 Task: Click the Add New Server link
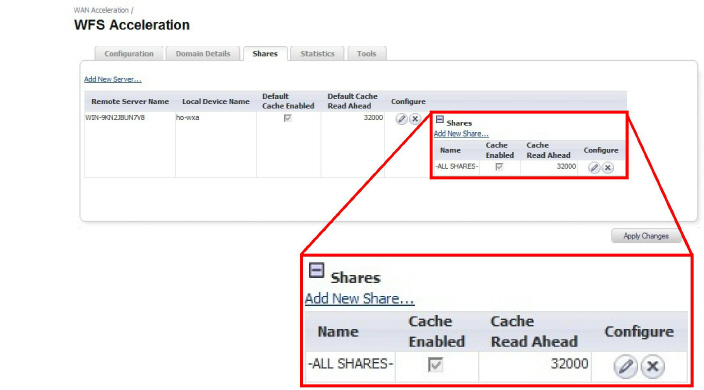click(x=113, y=79)
